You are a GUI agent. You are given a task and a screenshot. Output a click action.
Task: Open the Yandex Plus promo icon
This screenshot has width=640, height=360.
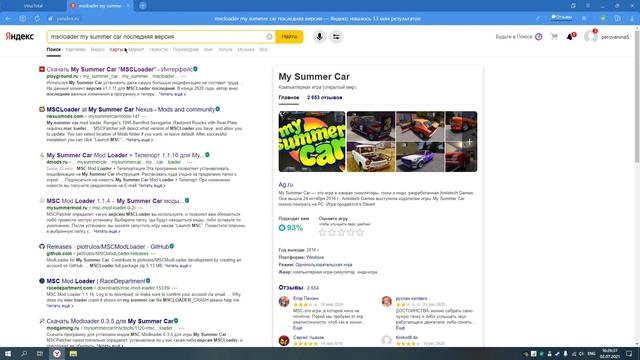tap(539, 37)
